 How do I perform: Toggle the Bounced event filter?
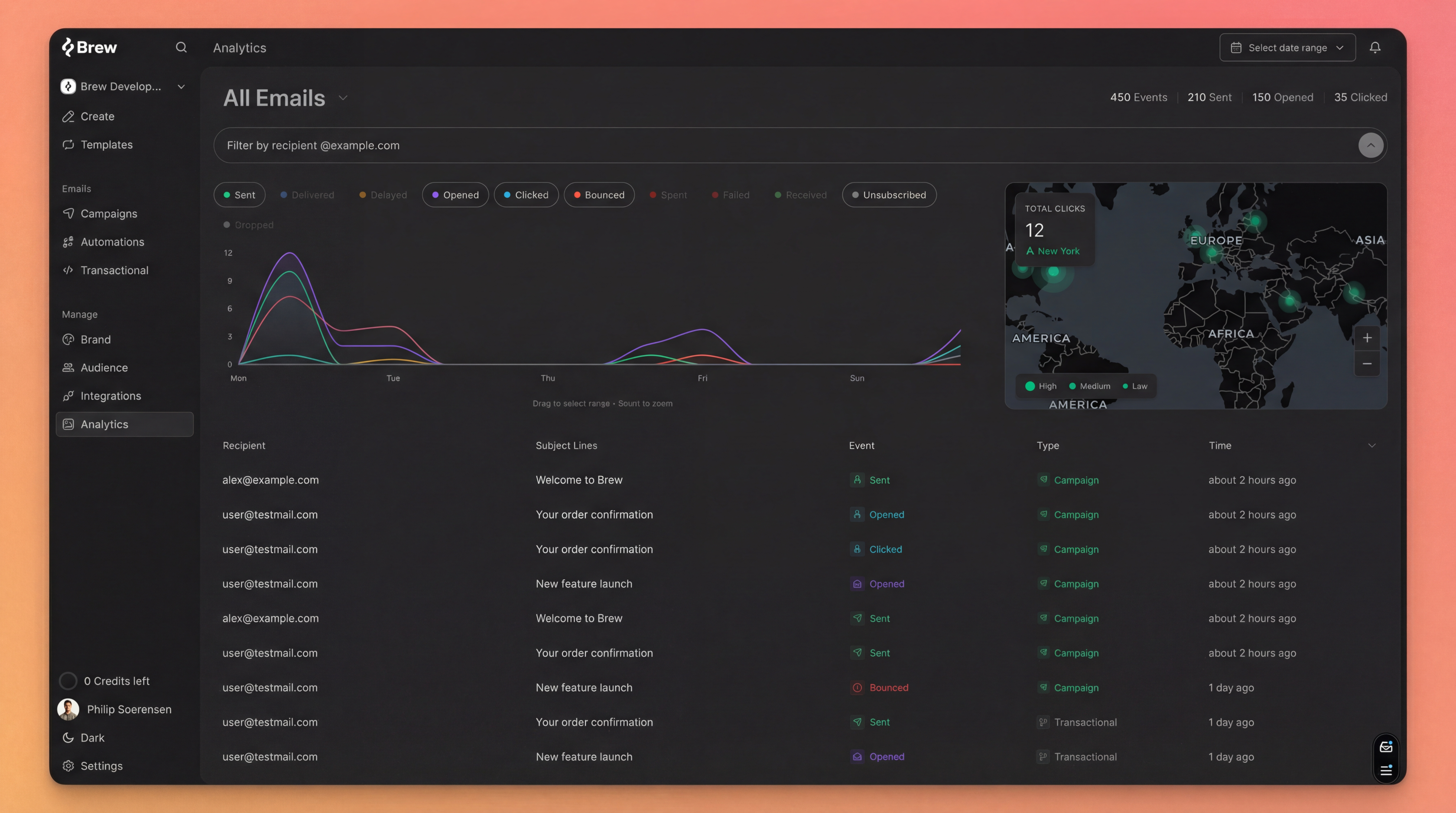coord(599,195)
